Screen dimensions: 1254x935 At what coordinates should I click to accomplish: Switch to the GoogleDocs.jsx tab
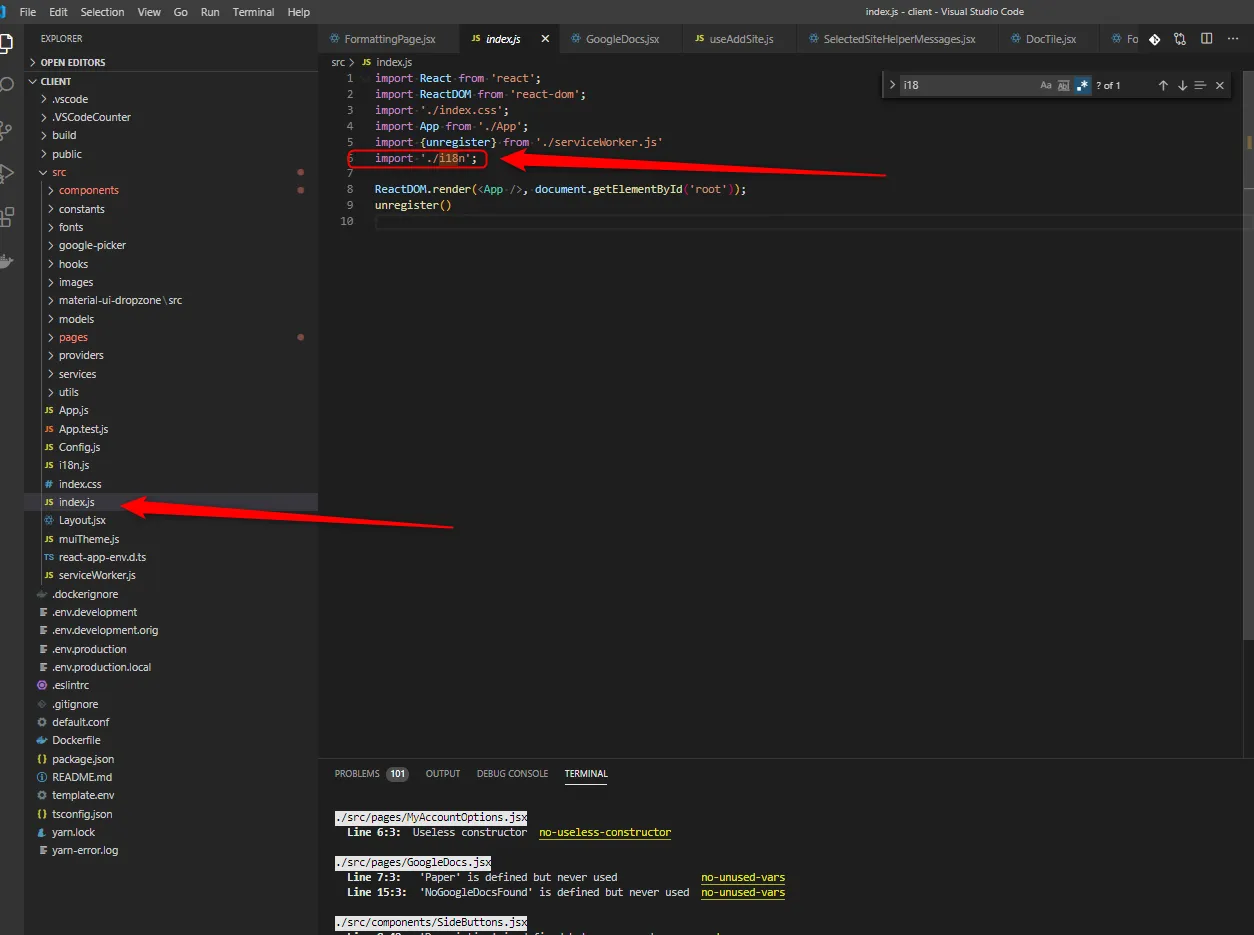click(622, 39)
